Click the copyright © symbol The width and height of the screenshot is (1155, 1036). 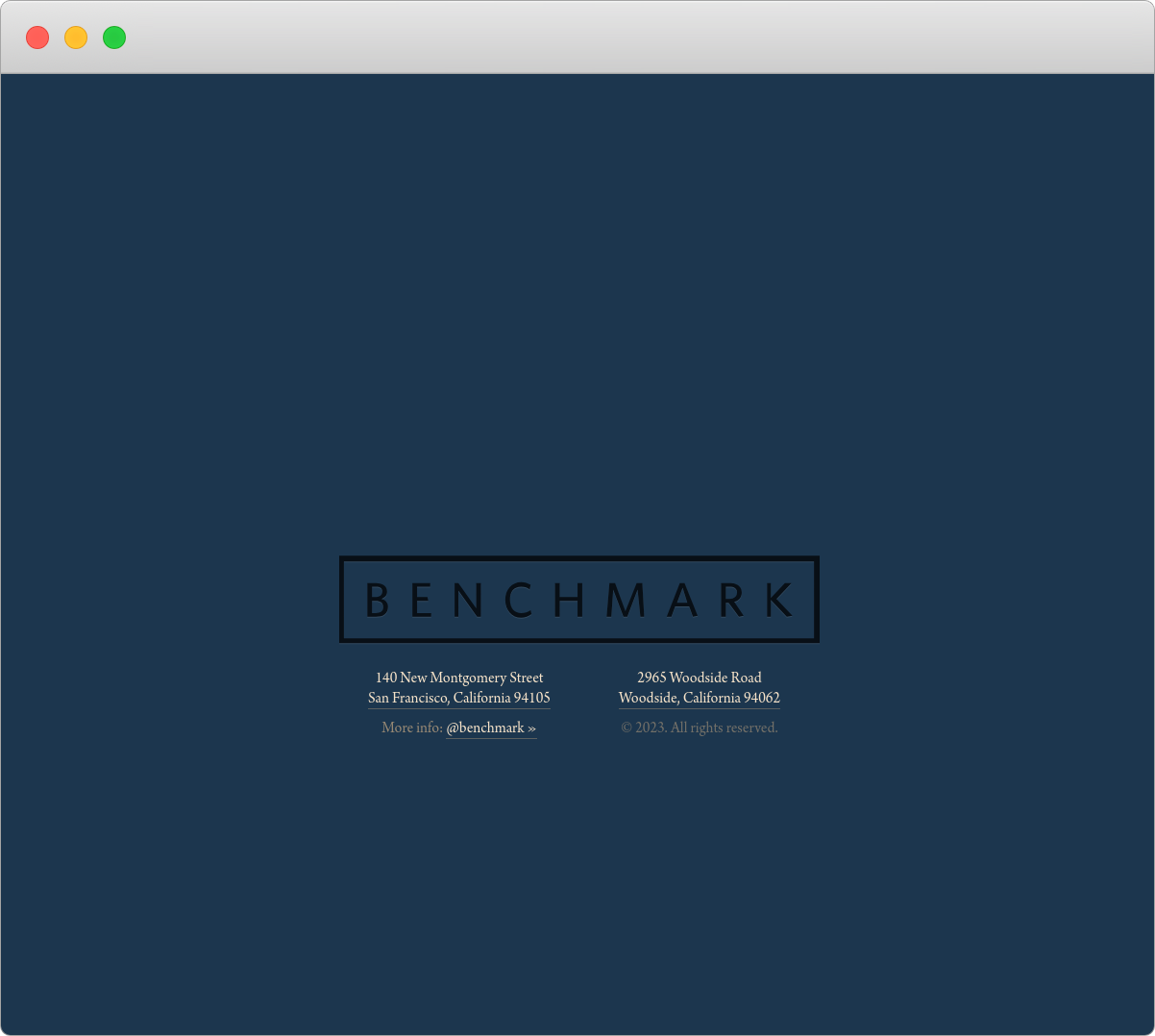coord(627,728)
